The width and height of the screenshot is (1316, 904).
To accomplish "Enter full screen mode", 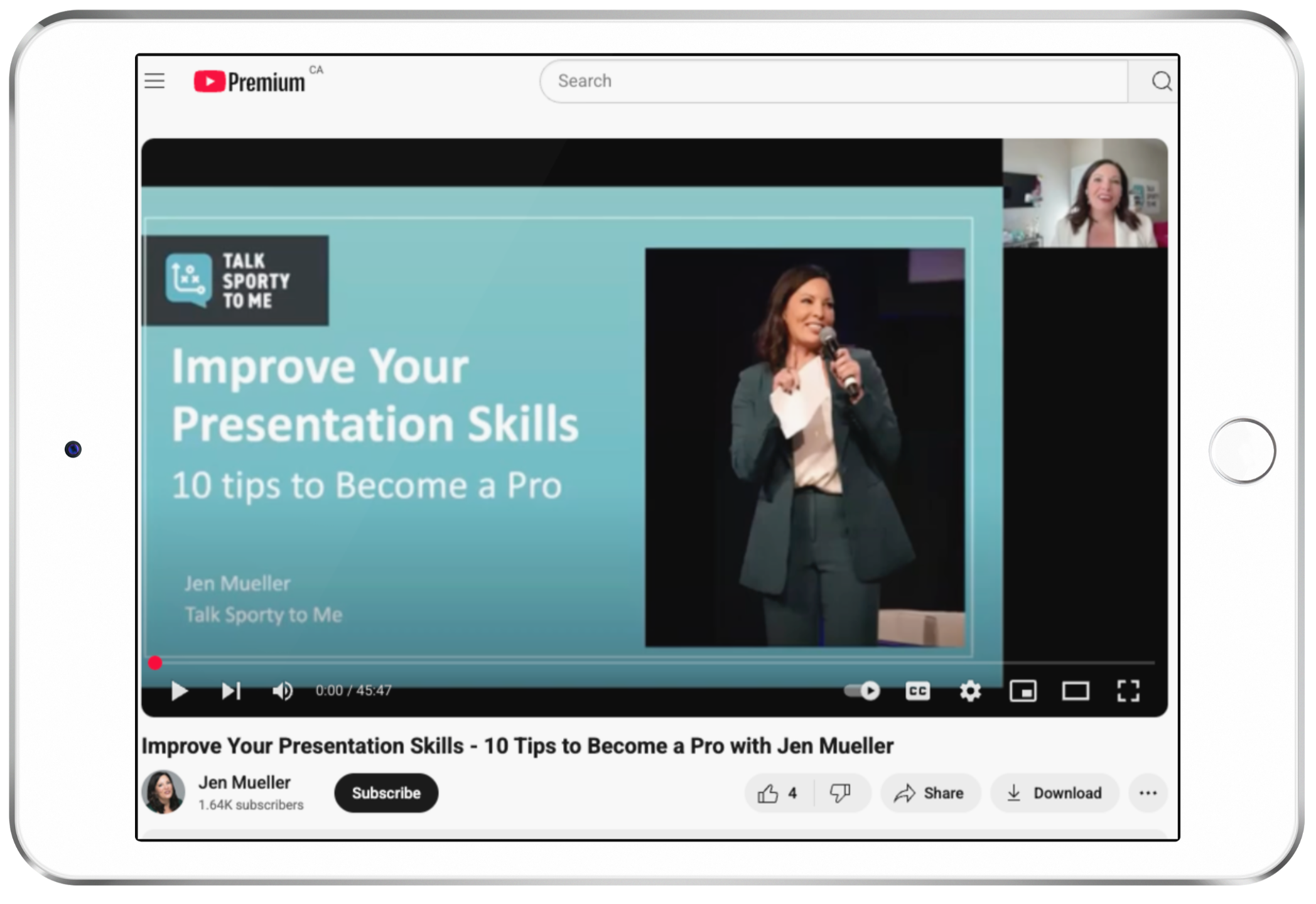I will [x=1128, y=691].
